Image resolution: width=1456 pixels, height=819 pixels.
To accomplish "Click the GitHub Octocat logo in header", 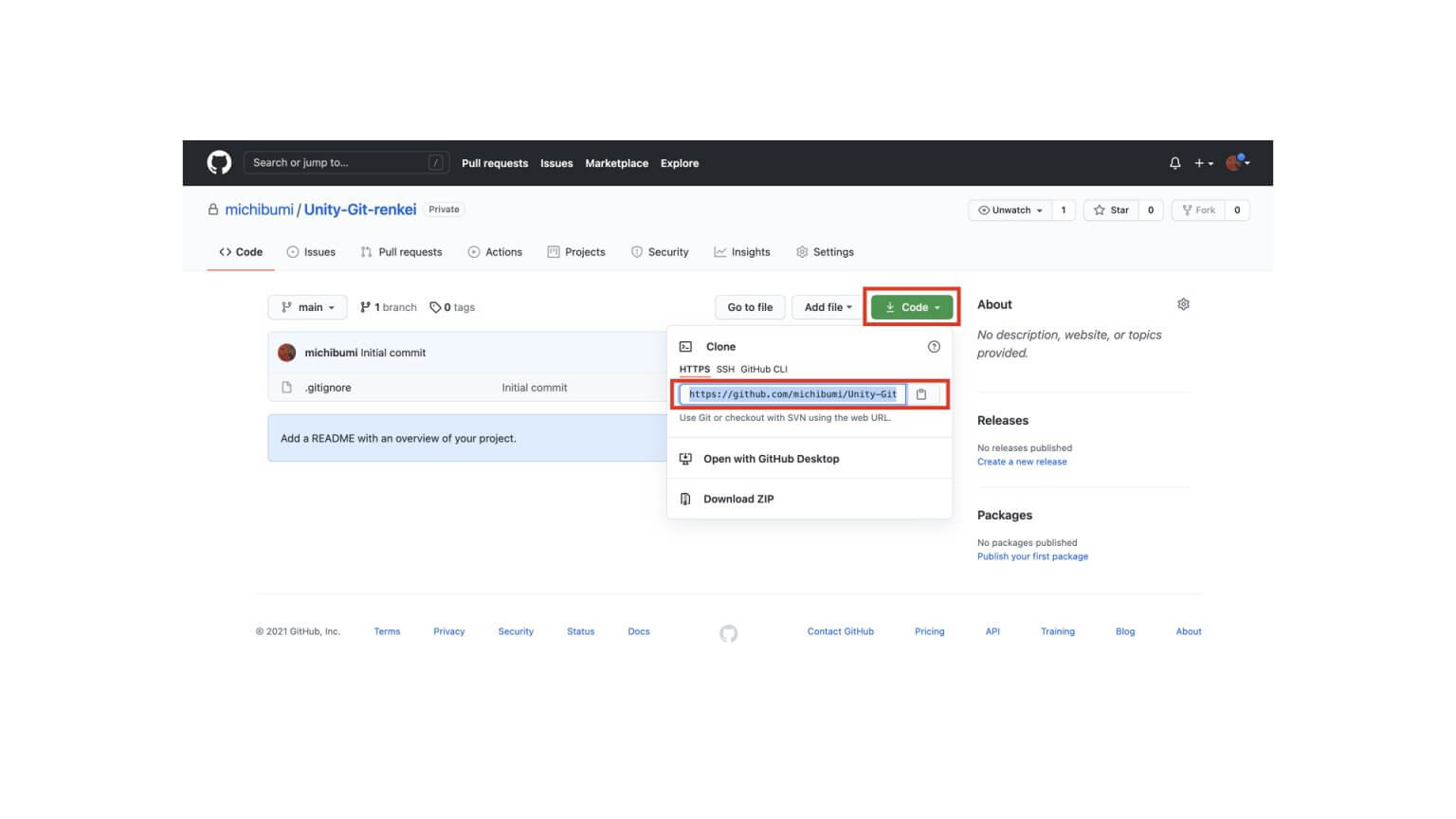I will pos(219,163).
